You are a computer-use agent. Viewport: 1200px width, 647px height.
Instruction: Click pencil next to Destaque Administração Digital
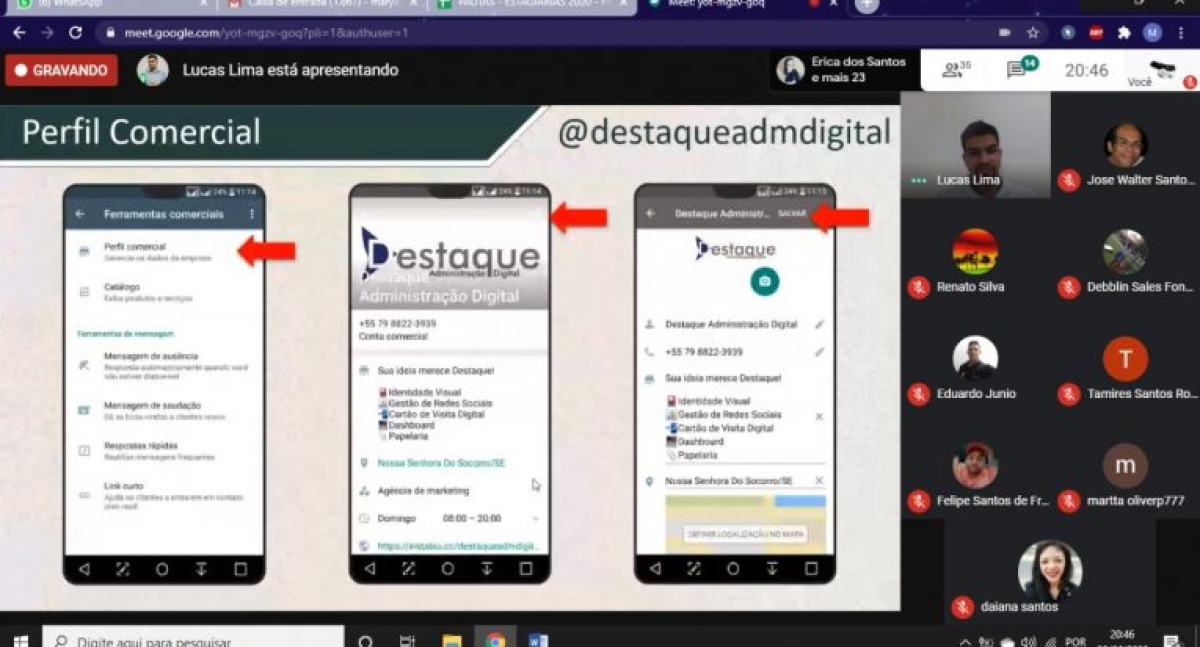[819, 324]
